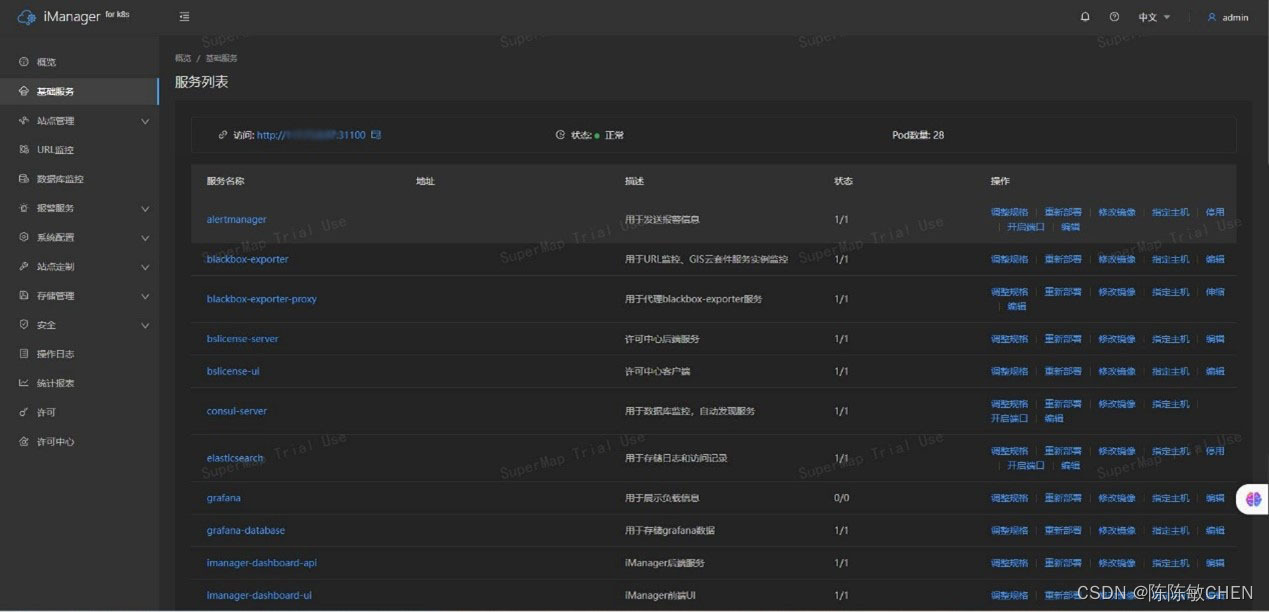Expand 安全 with its chevron
Screen dimensions: 1269x612
pyautogui.click(x=145, y=325)
